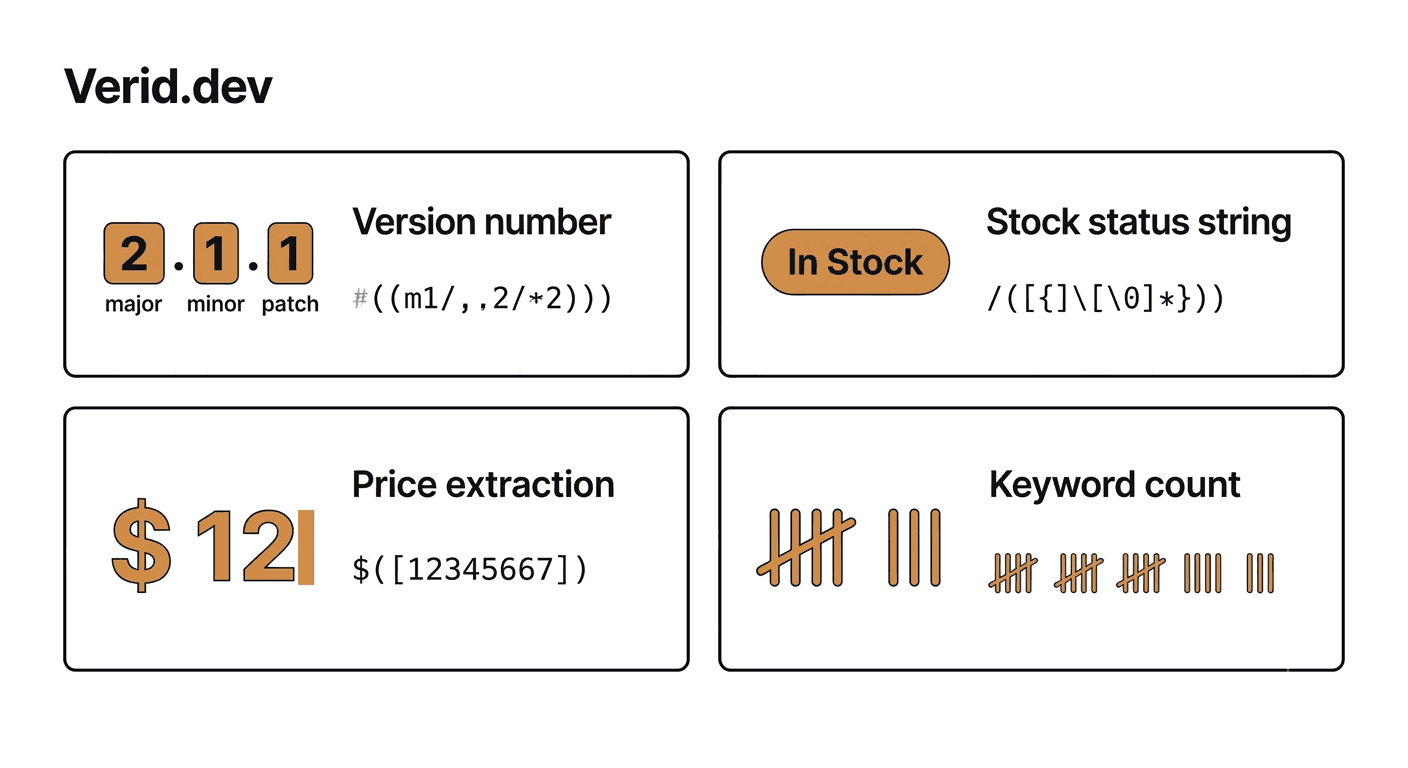Click the large three-stroke tally marks

coord(915,546)
